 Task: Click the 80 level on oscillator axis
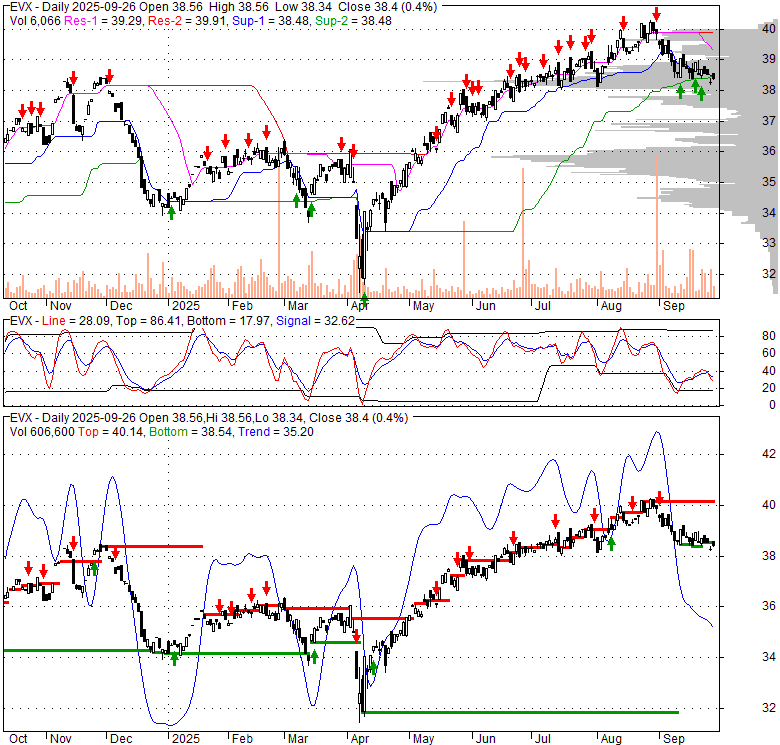(769, 336)
